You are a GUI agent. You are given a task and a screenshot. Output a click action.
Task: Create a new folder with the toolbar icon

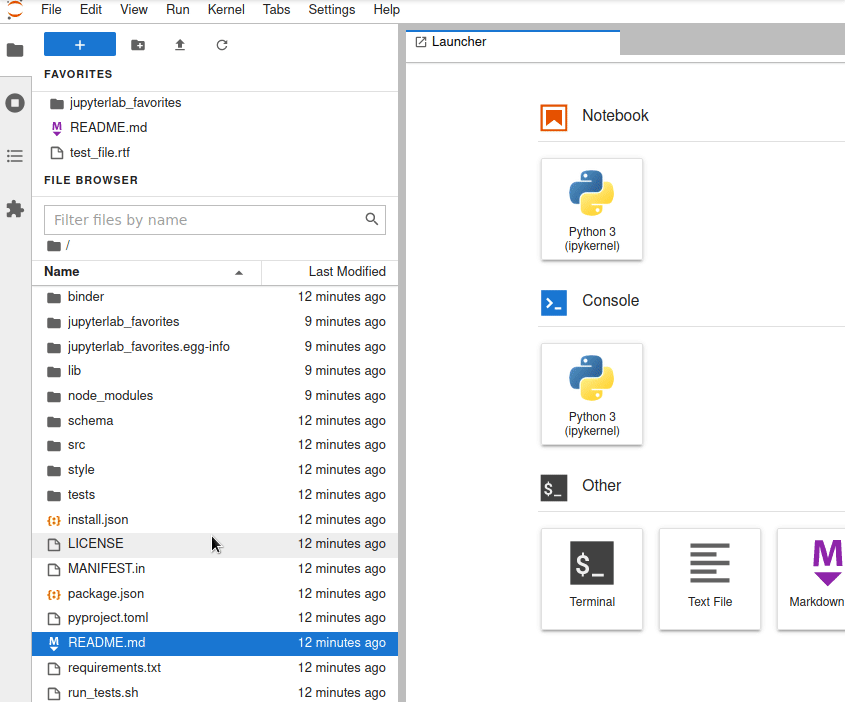pyautogui.click(x=138, y=45)
